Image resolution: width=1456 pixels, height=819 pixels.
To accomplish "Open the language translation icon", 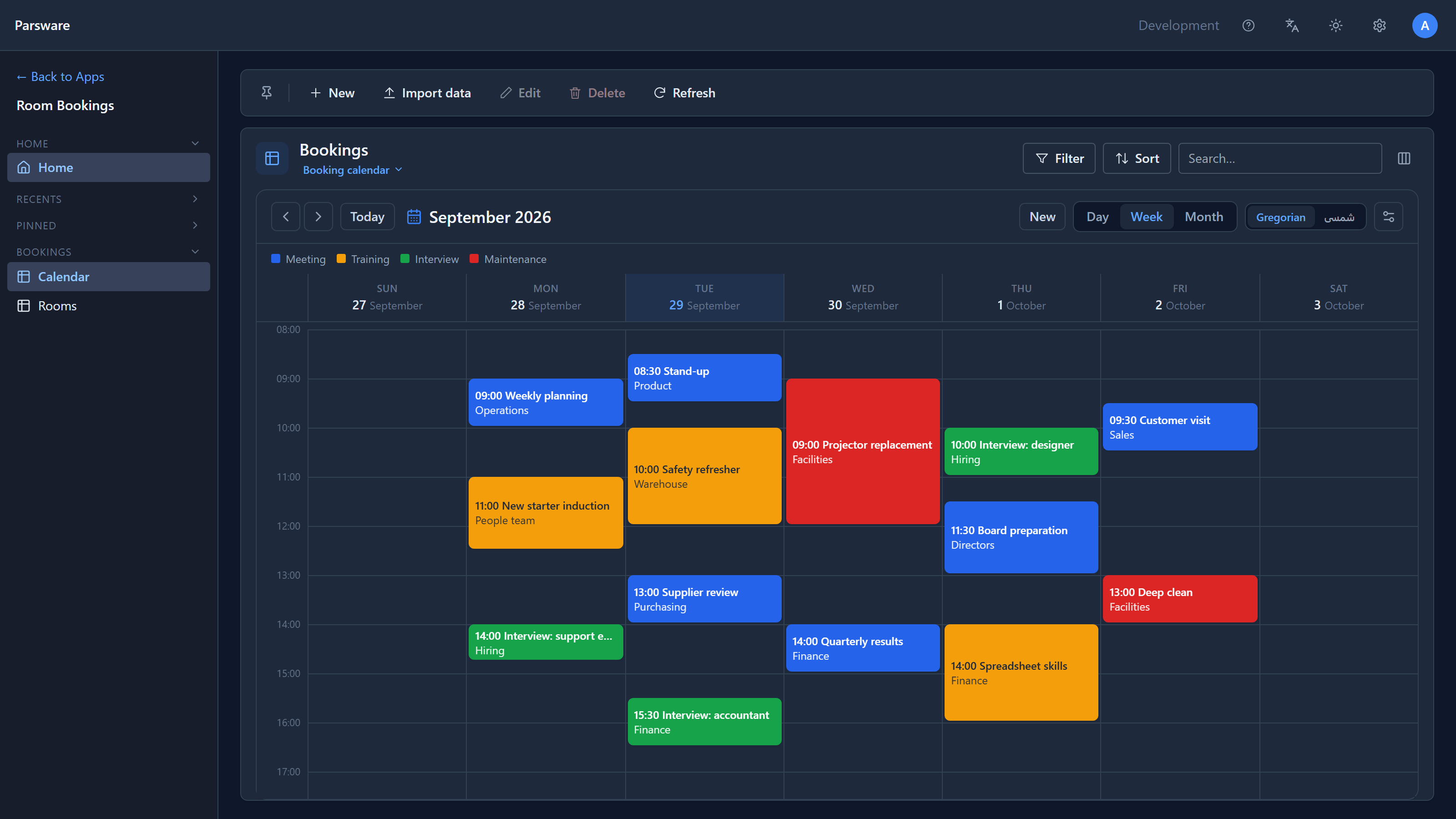I will point(1292,25).
